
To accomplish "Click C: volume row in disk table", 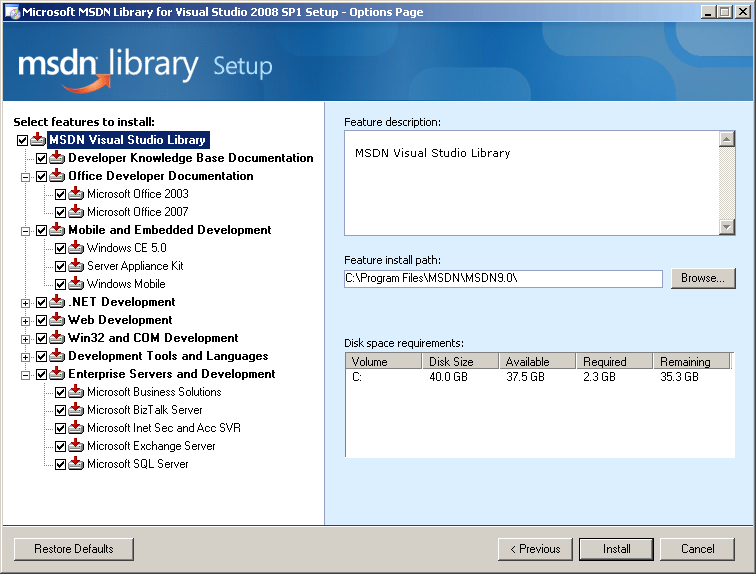I will (x=539, y=377).
